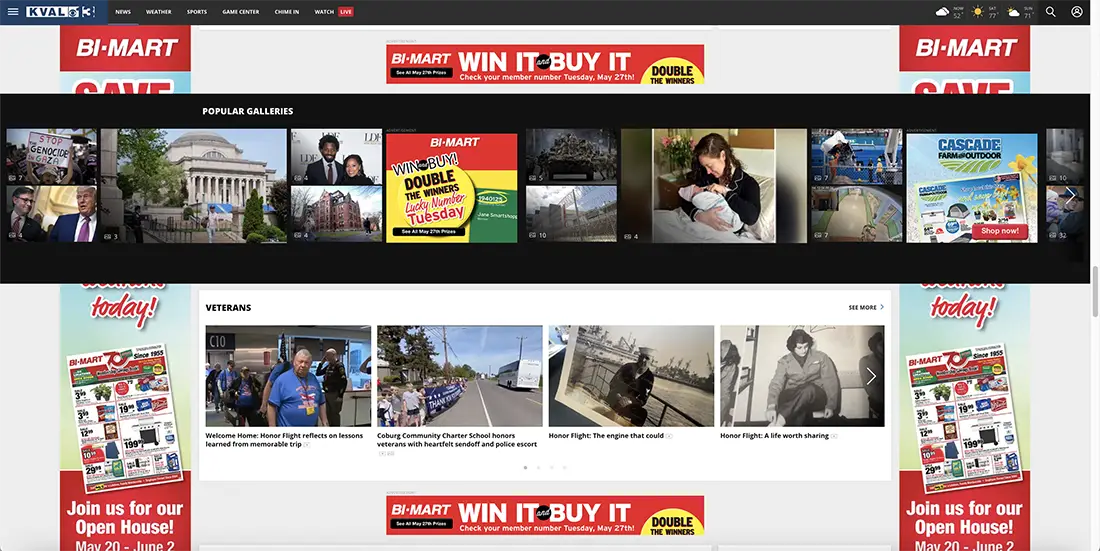Advance Veterans carousel with right arrow
This screenshot has height=551, width=1100.
click(x=871, y=376)
